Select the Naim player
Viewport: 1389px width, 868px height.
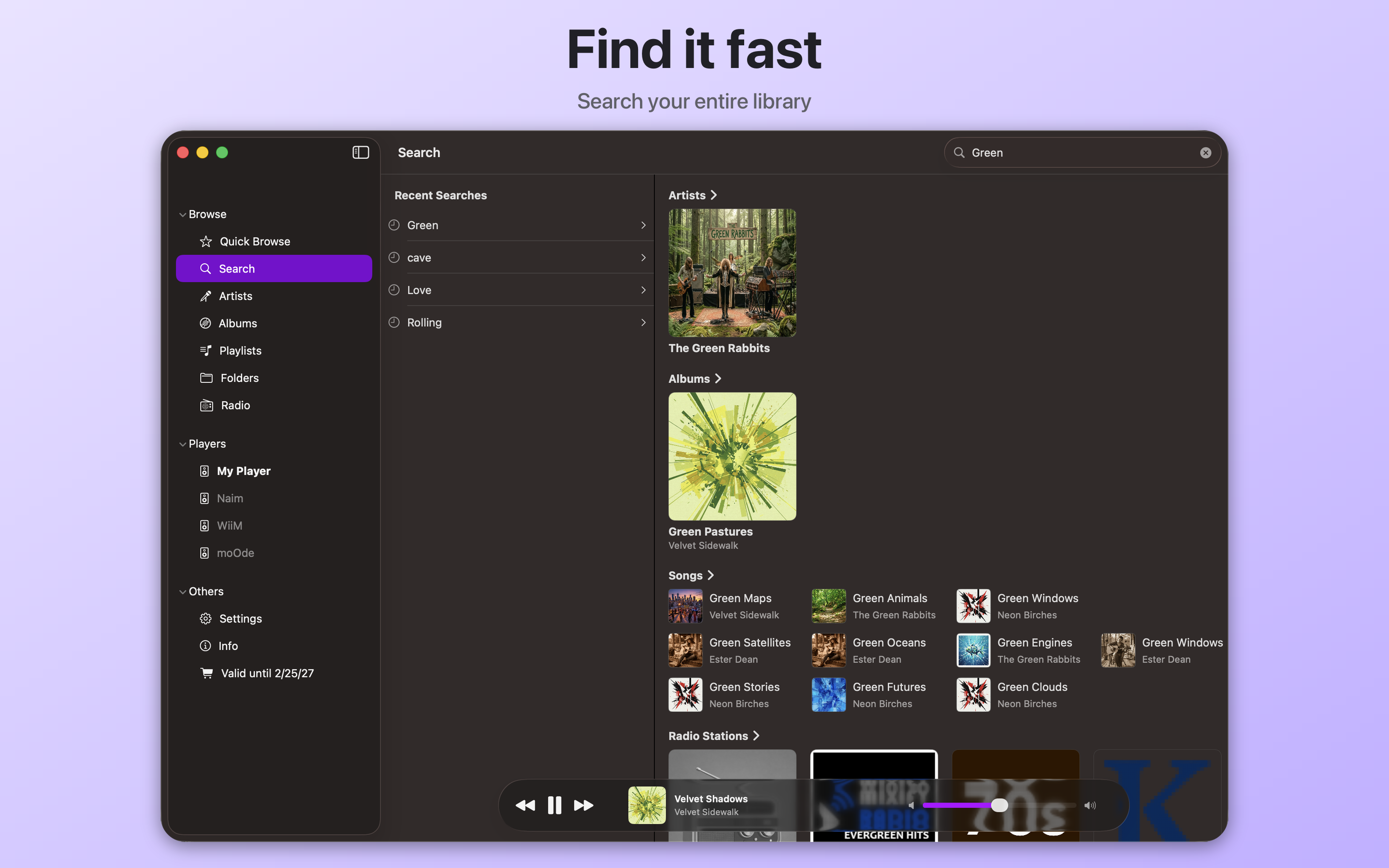274,498
